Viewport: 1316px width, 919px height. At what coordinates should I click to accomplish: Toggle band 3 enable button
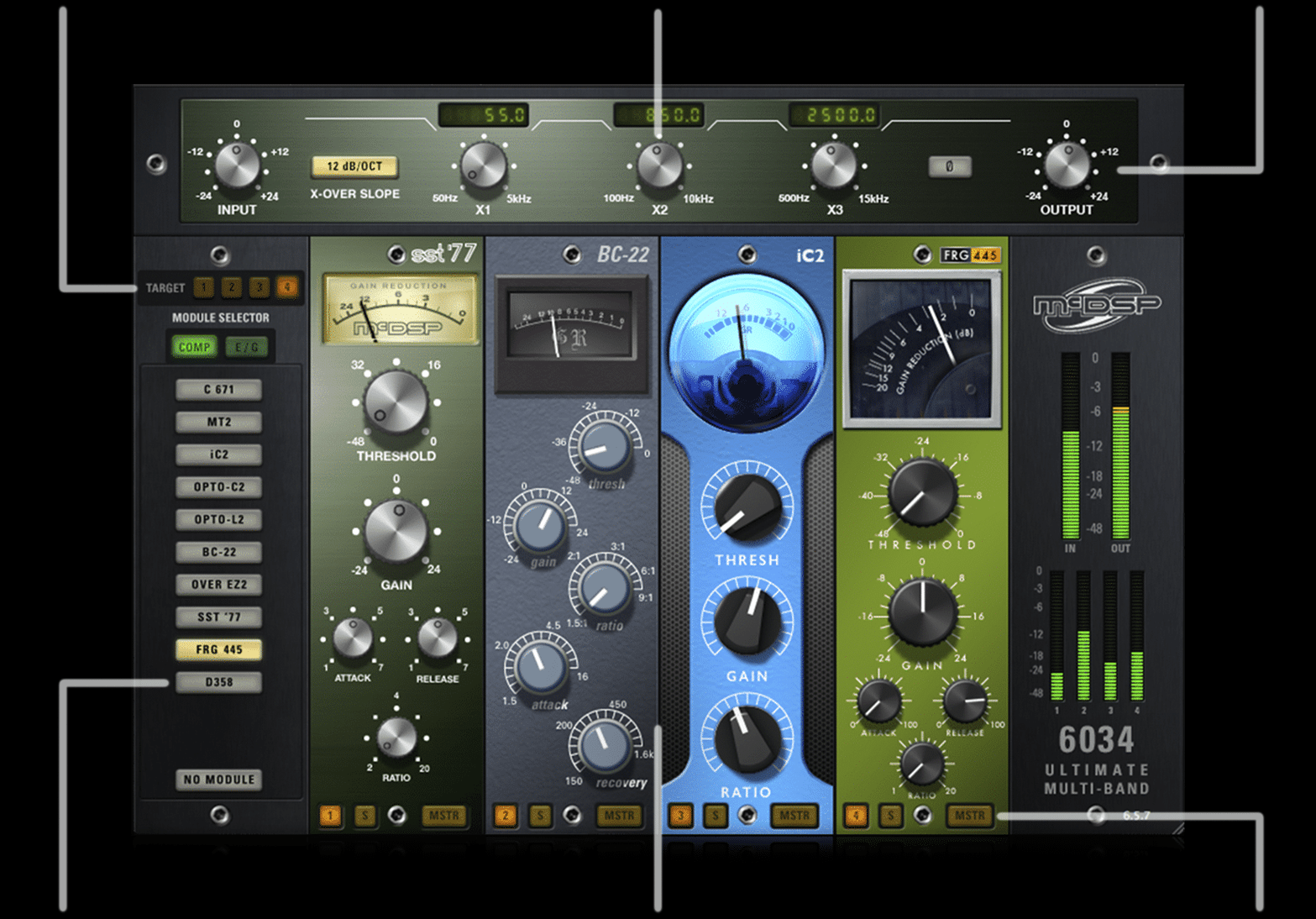[x=681, y=816]
